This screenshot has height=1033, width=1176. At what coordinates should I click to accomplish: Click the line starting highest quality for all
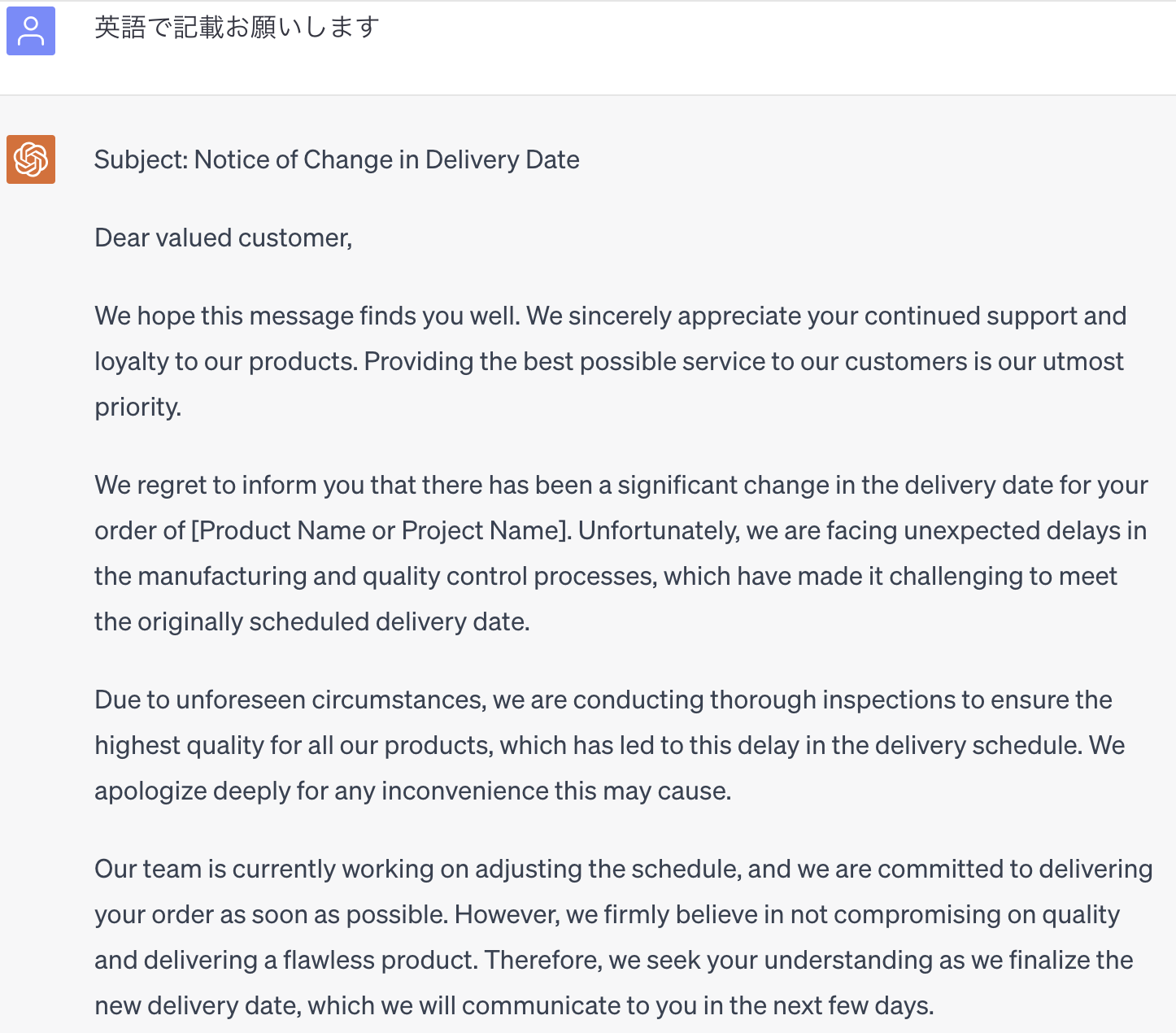click(610, 745)
